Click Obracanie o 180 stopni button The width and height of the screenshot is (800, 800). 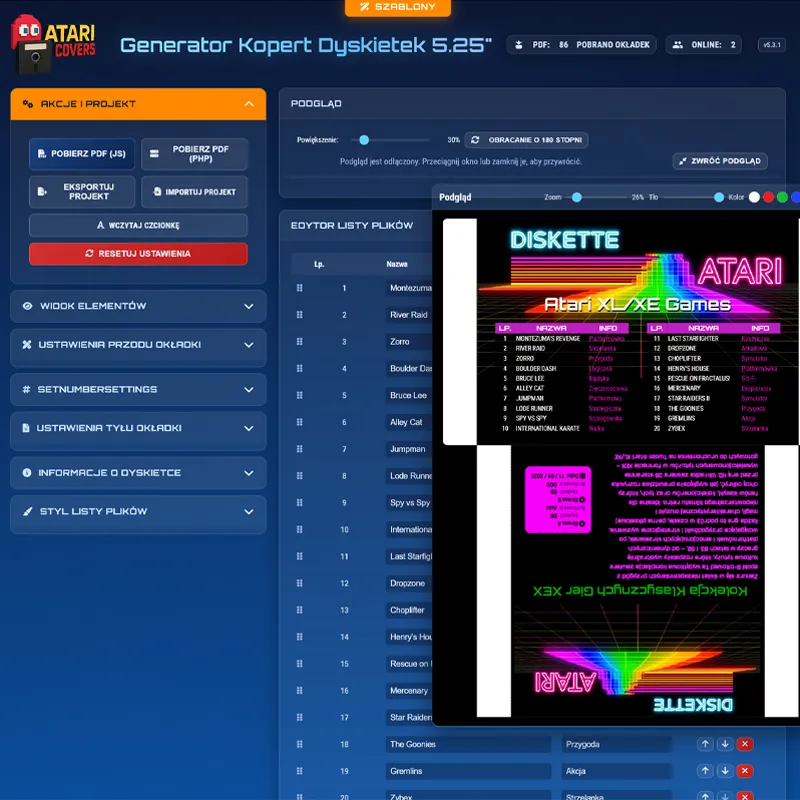click(526, 140)
